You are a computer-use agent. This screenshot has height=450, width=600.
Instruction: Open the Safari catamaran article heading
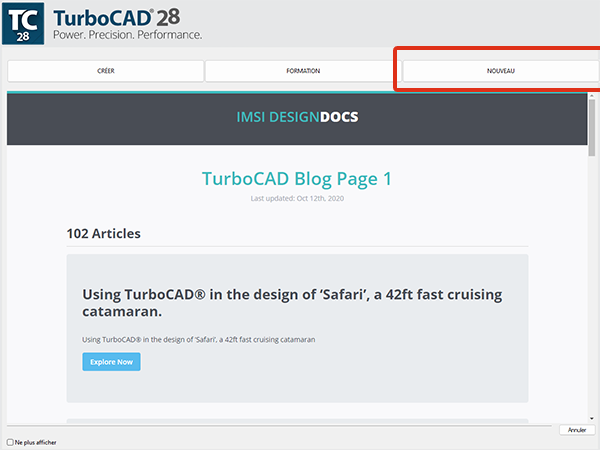[292, 303]
